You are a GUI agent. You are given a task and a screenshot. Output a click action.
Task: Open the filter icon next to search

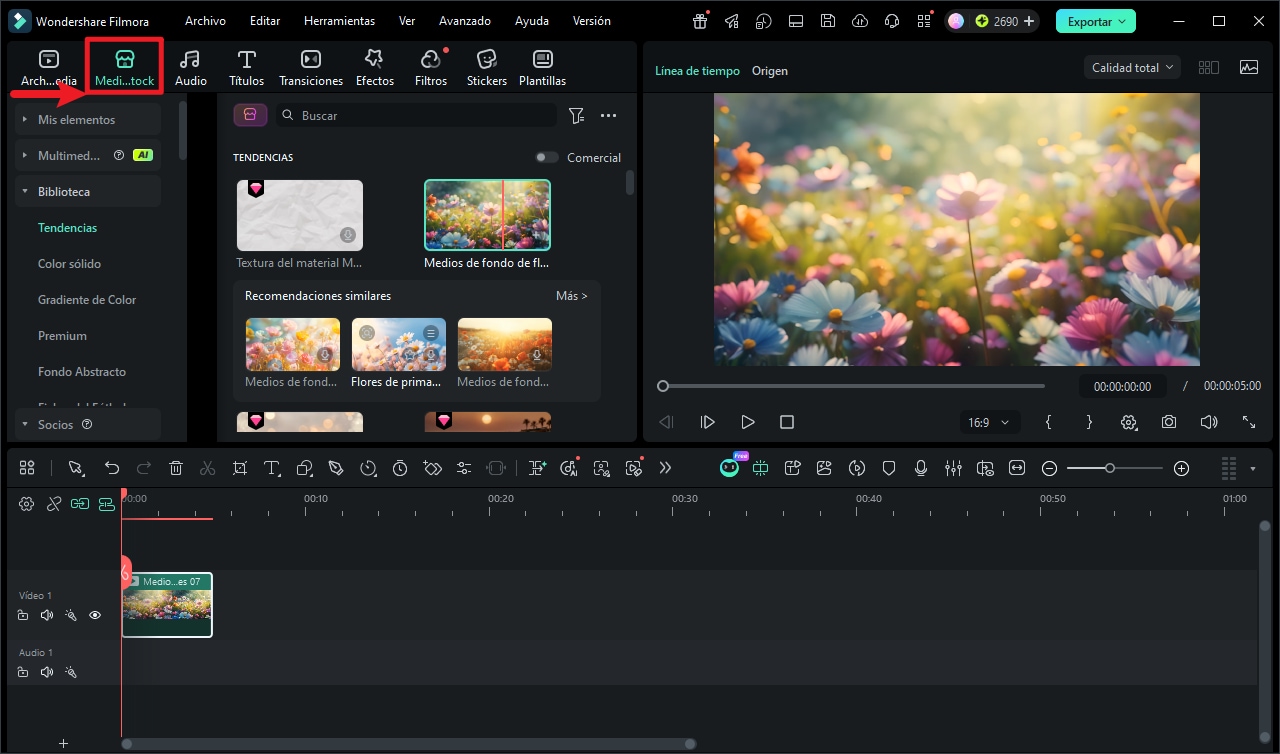(x=576, y=116)
